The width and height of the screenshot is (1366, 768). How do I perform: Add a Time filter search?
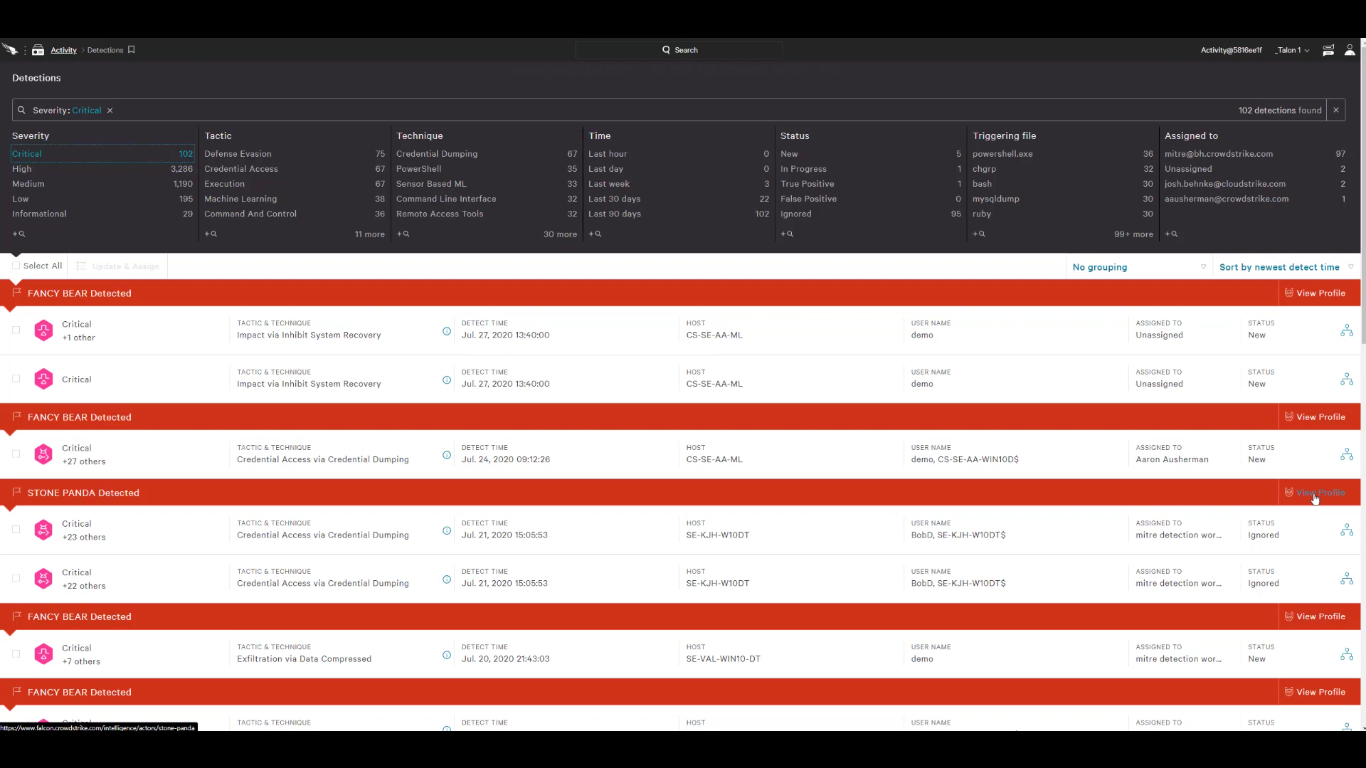594,234
